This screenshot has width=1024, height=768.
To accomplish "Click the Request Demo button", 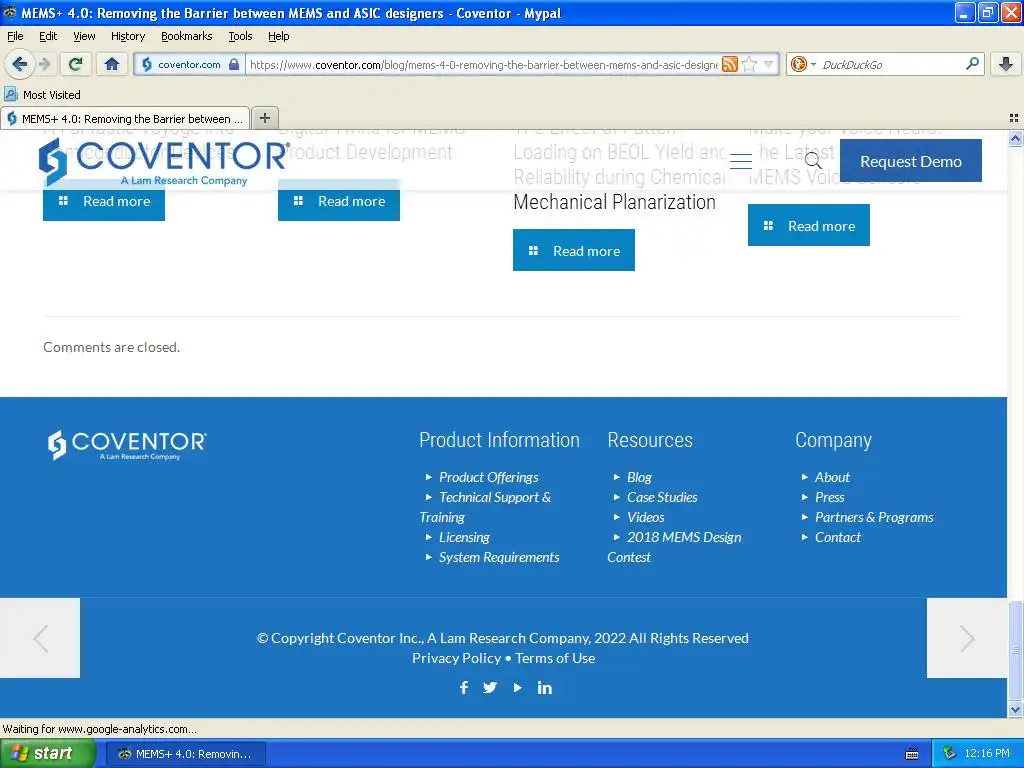I will (x=910, y=161).
